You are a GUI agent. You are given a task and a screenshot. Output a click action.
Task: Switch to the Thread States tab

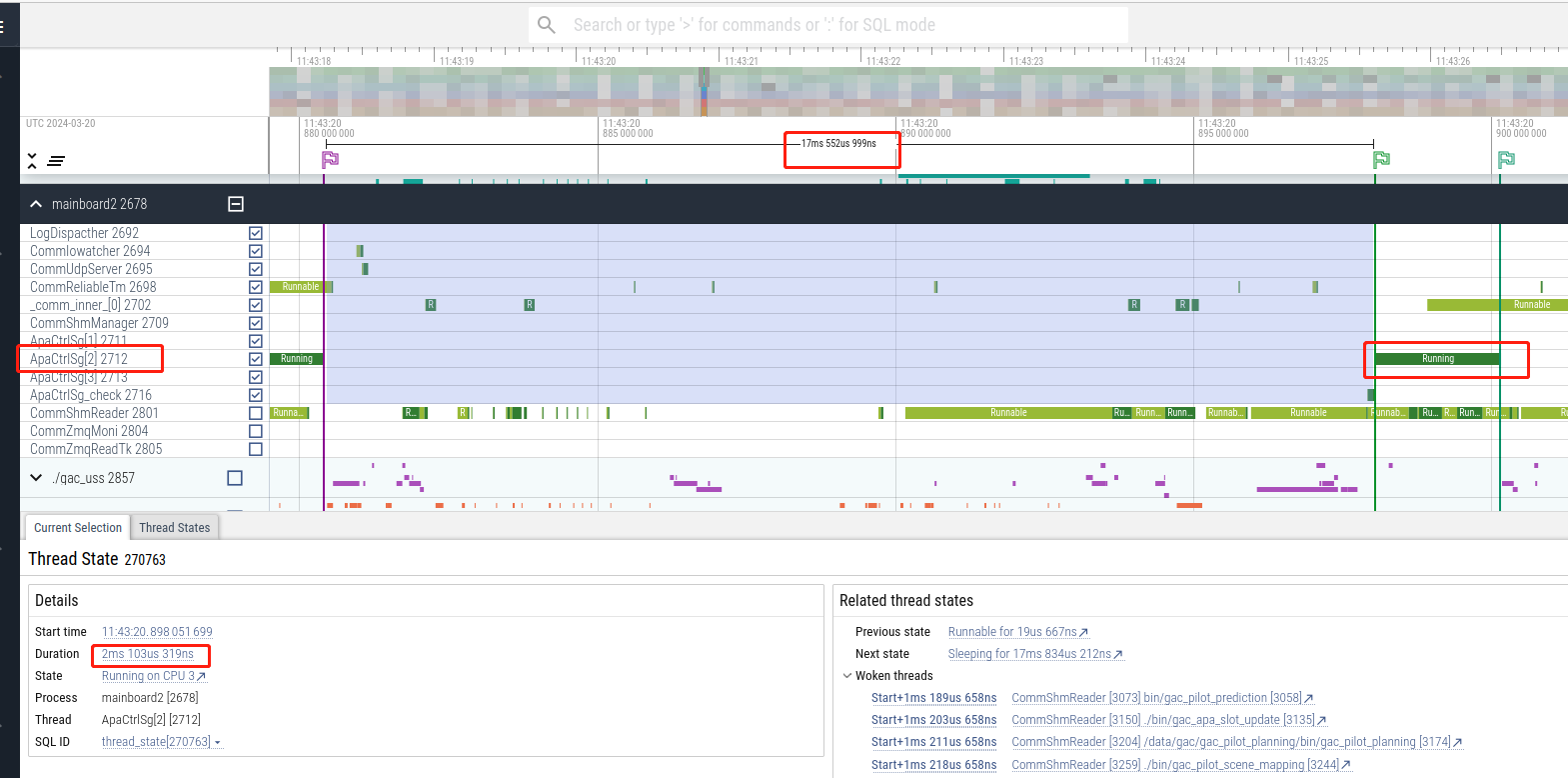175,528
